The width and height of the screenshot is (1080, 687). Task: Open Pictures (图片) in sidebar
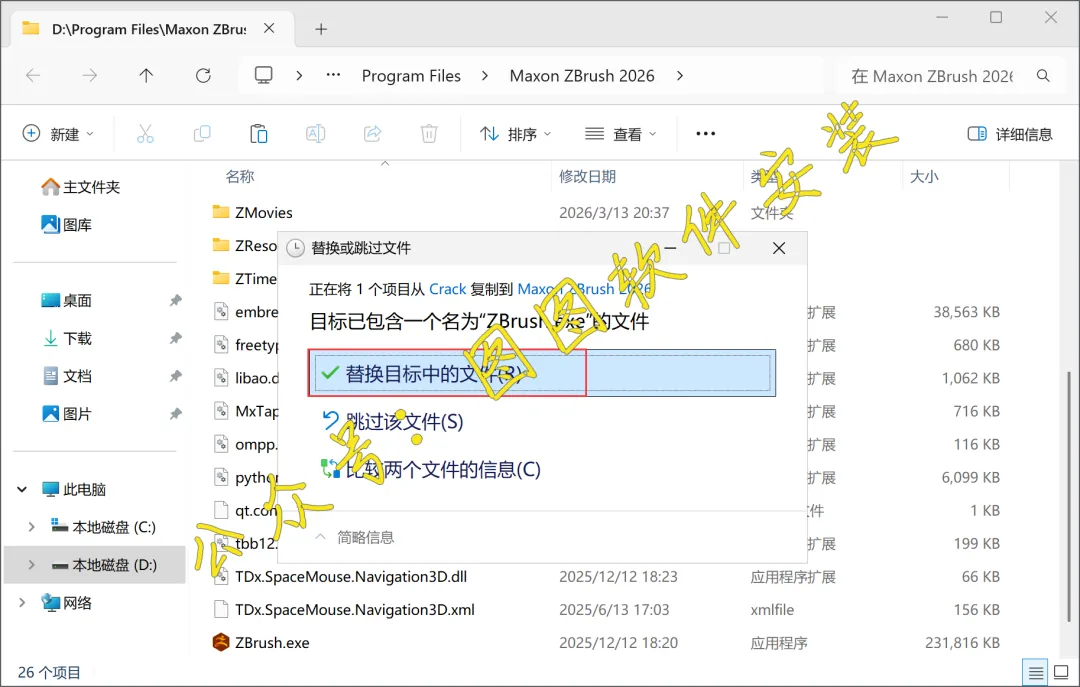pos(67,414)
